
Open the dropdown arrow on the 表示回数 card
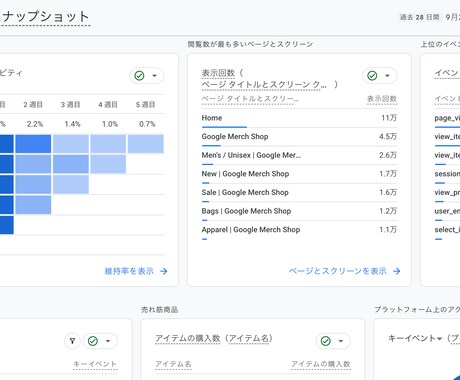coord(387,76)
